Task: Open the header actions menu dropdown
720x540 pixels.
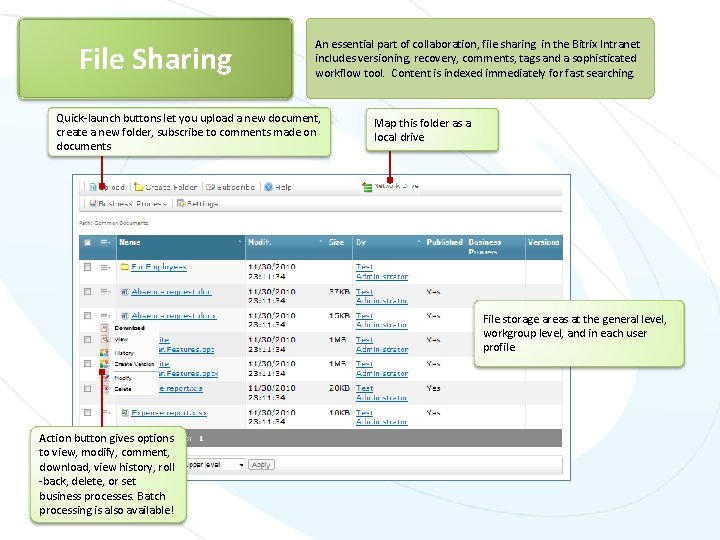Action: pyautogui.click(x=106, y=242)
